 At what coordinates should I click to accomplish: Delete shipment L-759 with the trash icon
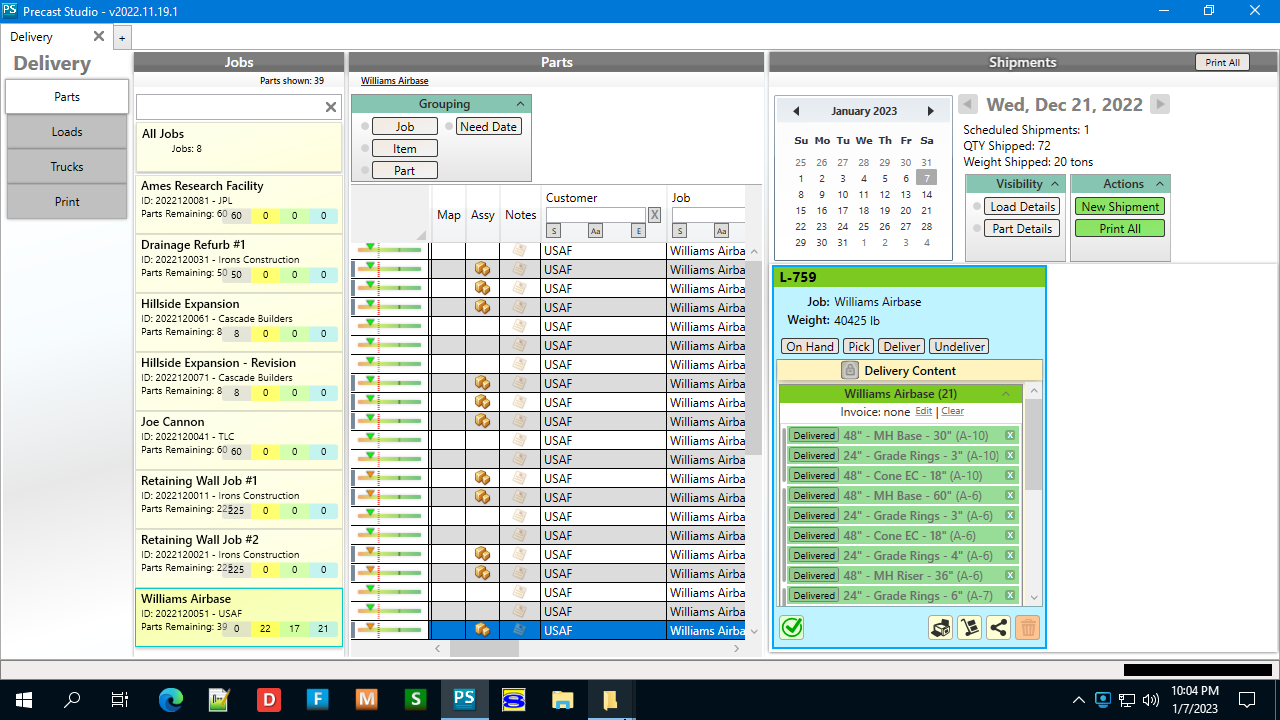[1027, 627]
